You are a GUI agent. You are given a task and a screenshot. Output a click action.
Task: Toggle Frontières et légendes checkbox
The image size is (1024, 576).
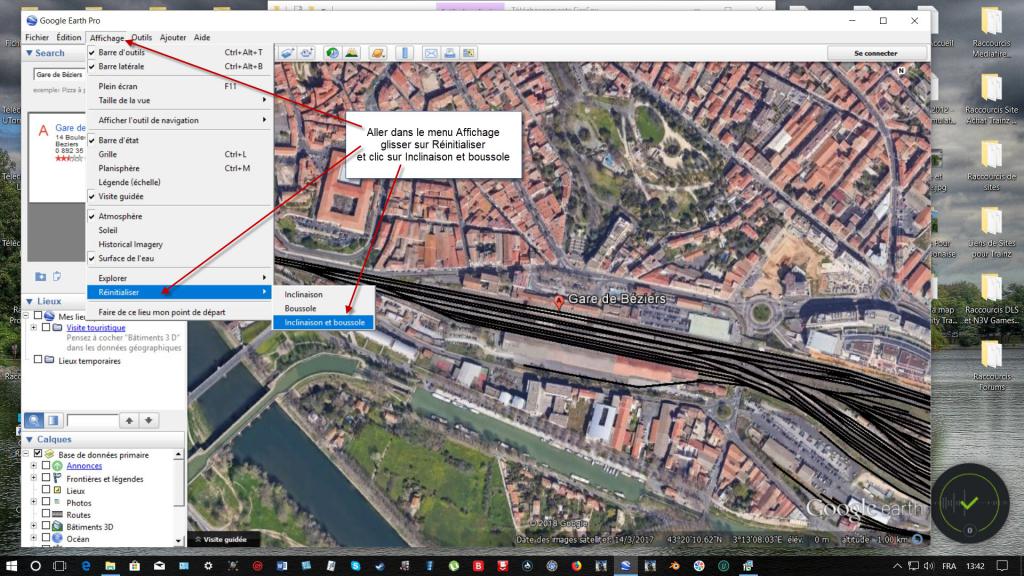[46, 477]
